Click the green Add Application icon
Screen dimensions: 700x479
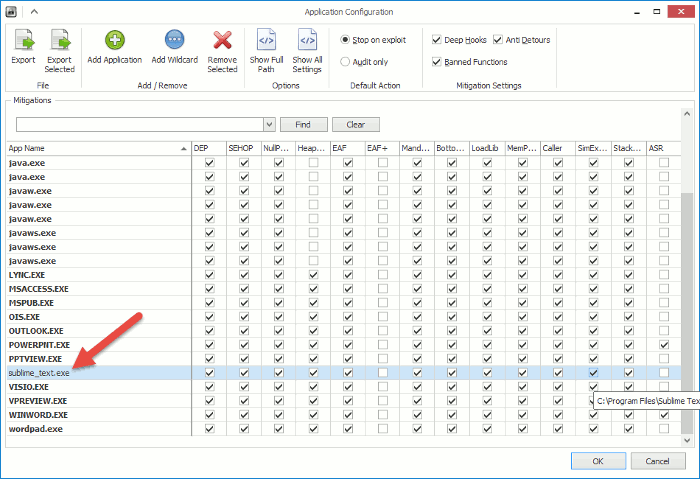coord(115,40)
